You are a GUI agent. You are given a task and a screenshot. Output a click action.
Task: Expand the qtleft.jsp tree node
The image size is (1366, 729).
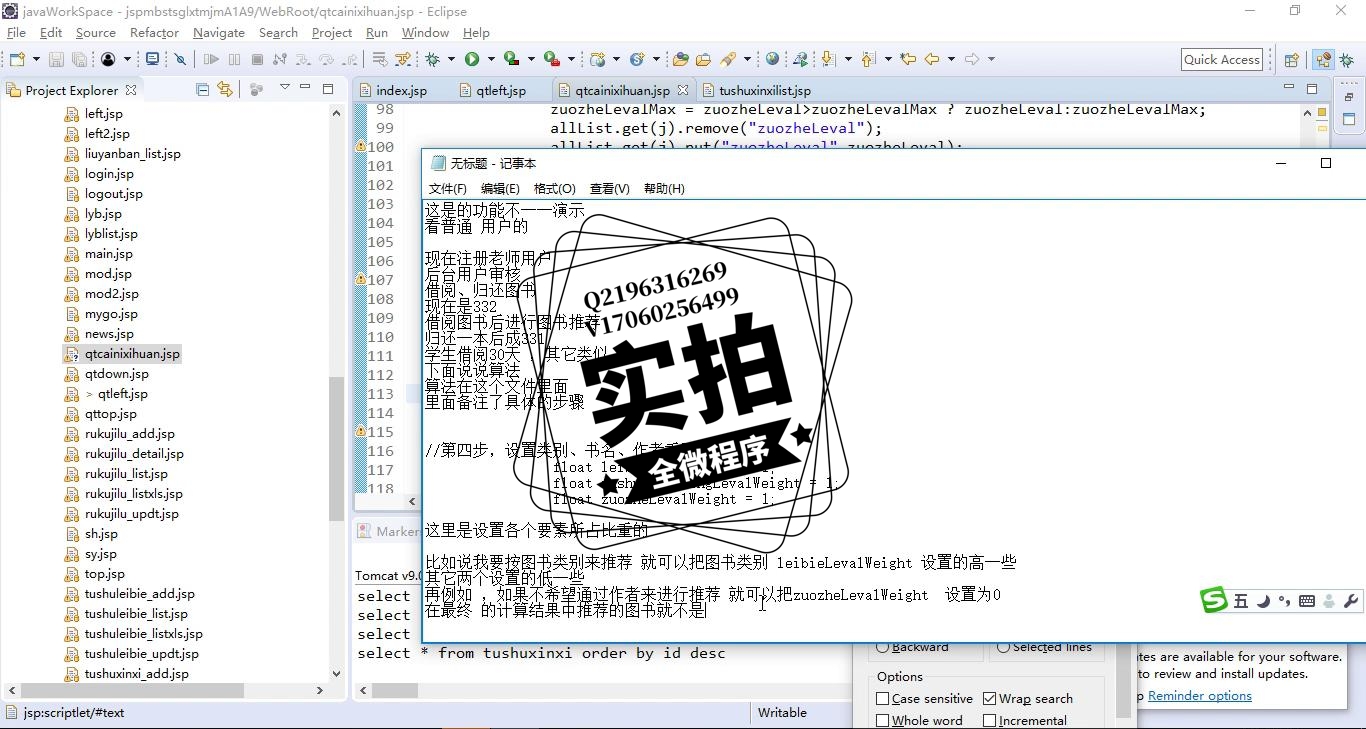click(90, 394)
